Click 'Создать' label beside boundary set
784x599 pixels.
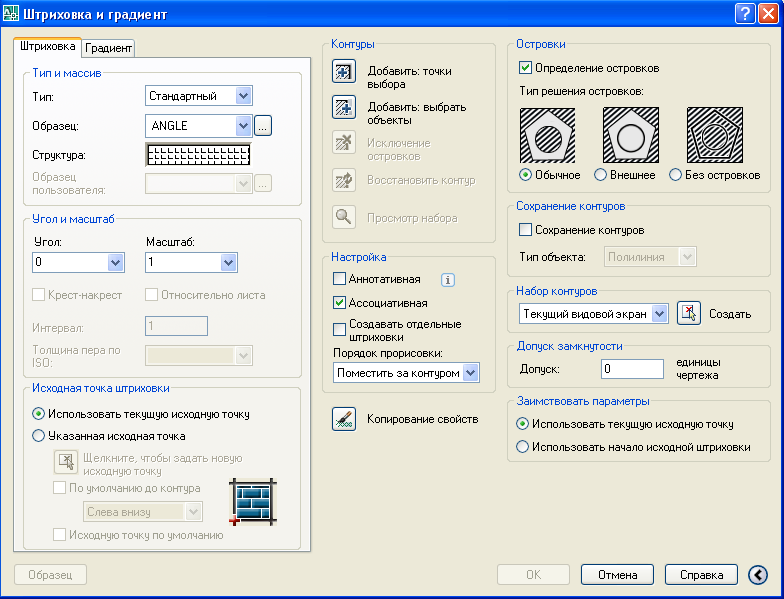pyautogui.click(x=730, y=314)
